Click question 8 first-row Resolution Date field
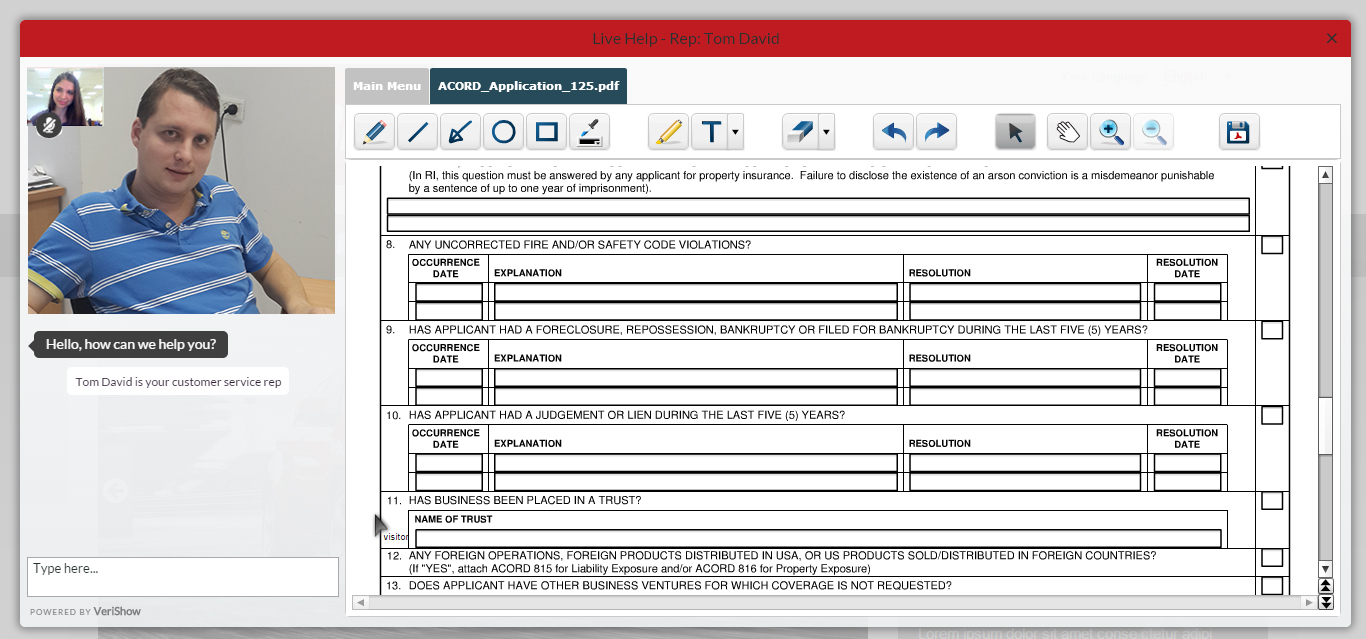1366x639 pixels. pos(1187,292)
